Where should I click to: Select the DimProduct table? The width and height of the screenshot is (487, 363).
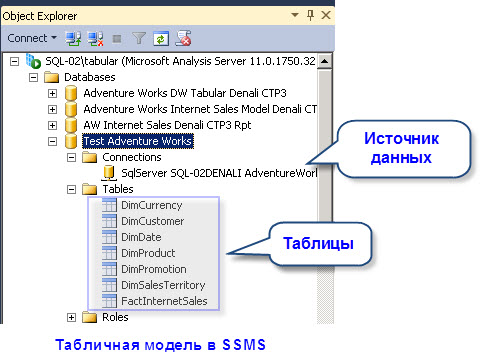tap(148, 253)
